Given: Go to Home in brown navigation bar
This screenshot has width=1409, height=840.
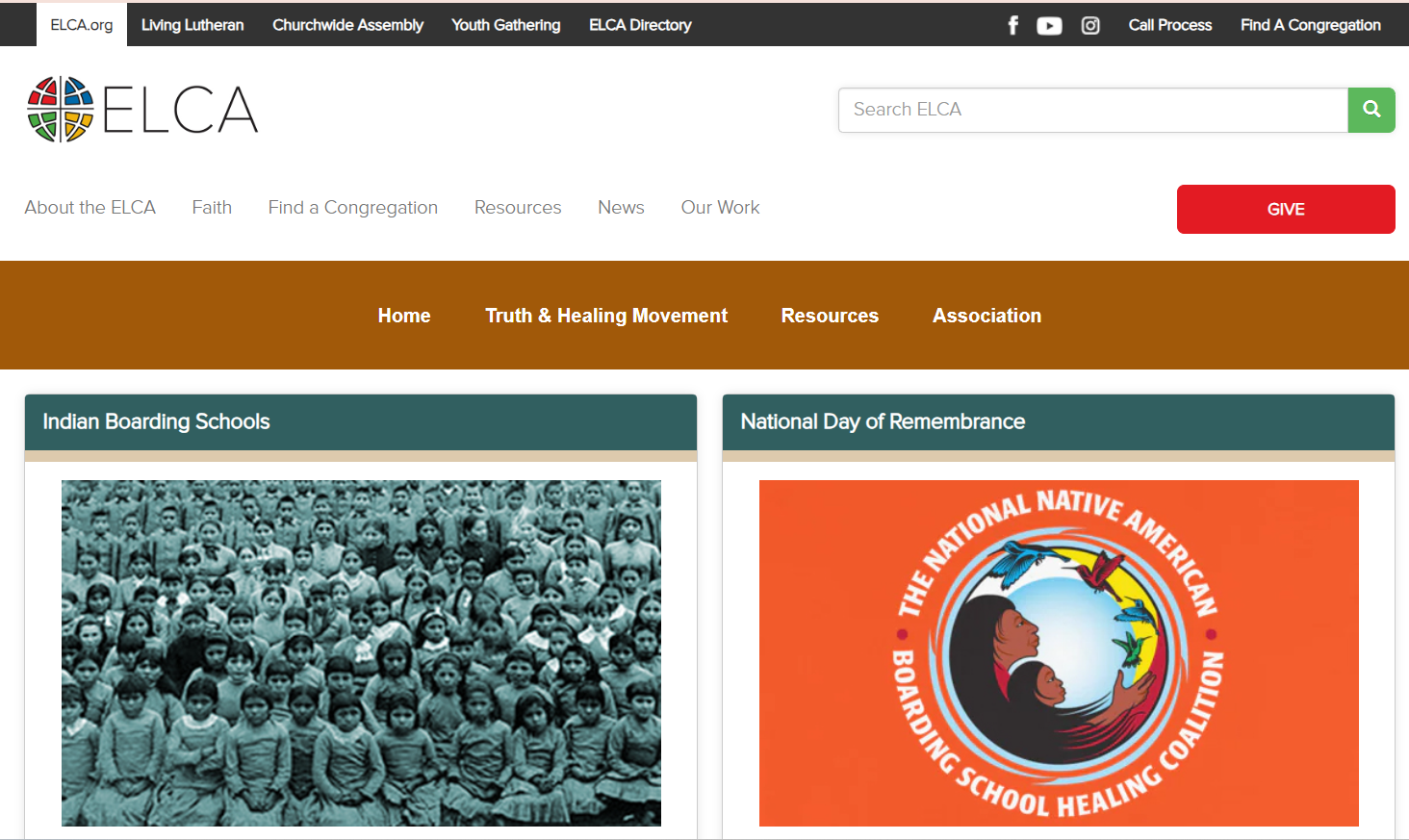Looking at the screenshot, I should tap(404, 316).
